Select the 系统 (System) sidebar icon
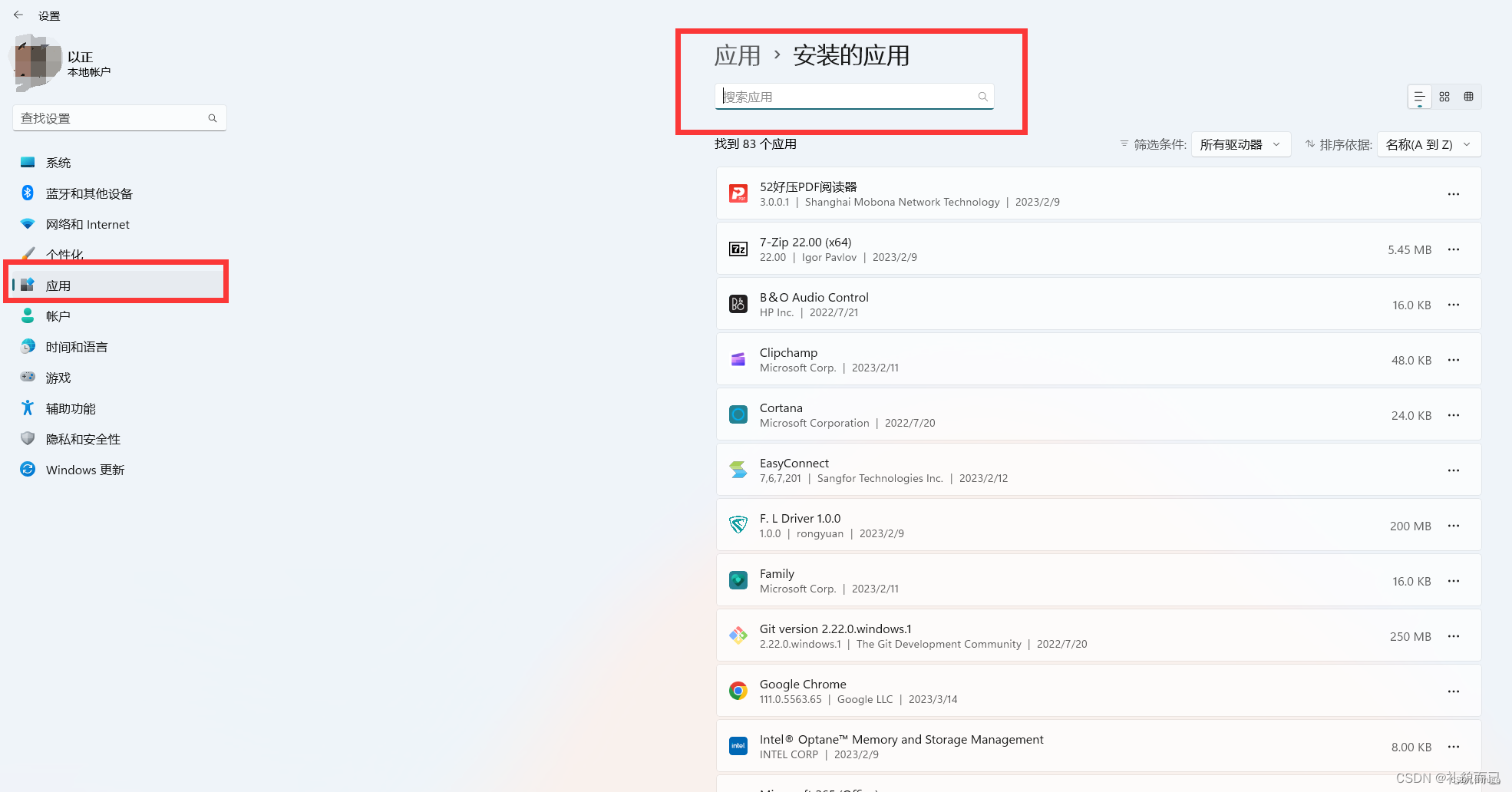This screenshot has height=792, width=1512. [x=28, y=162]
